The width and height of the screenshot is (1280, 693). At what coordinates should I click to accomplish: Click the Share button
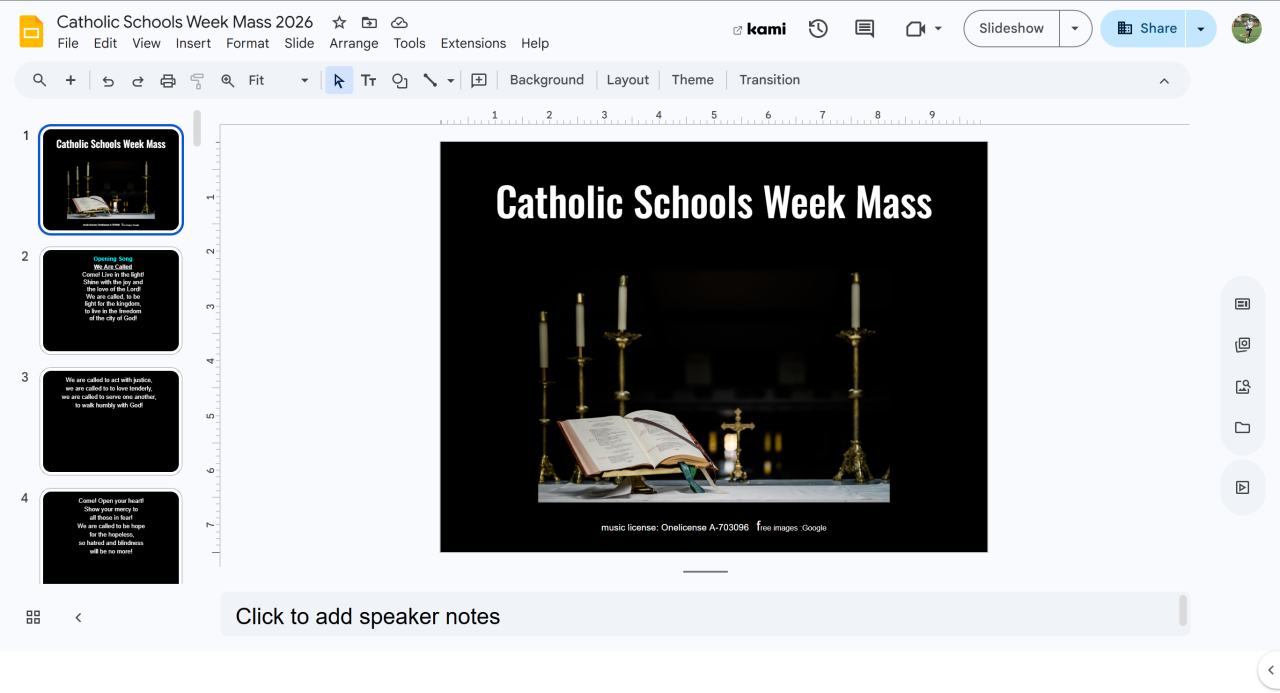(1146, 28)
